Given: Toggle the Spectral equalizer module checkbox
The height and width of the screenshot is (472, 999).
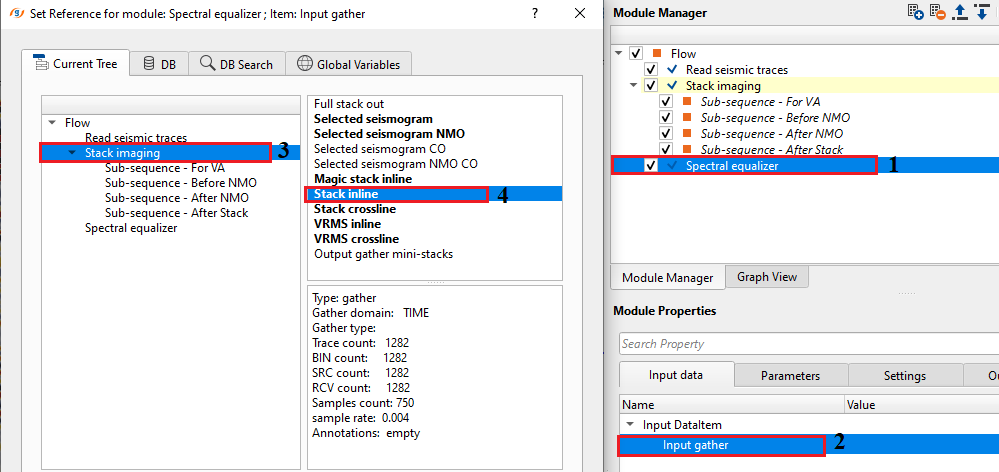Looking at the screenshot, I should [651, 166].
